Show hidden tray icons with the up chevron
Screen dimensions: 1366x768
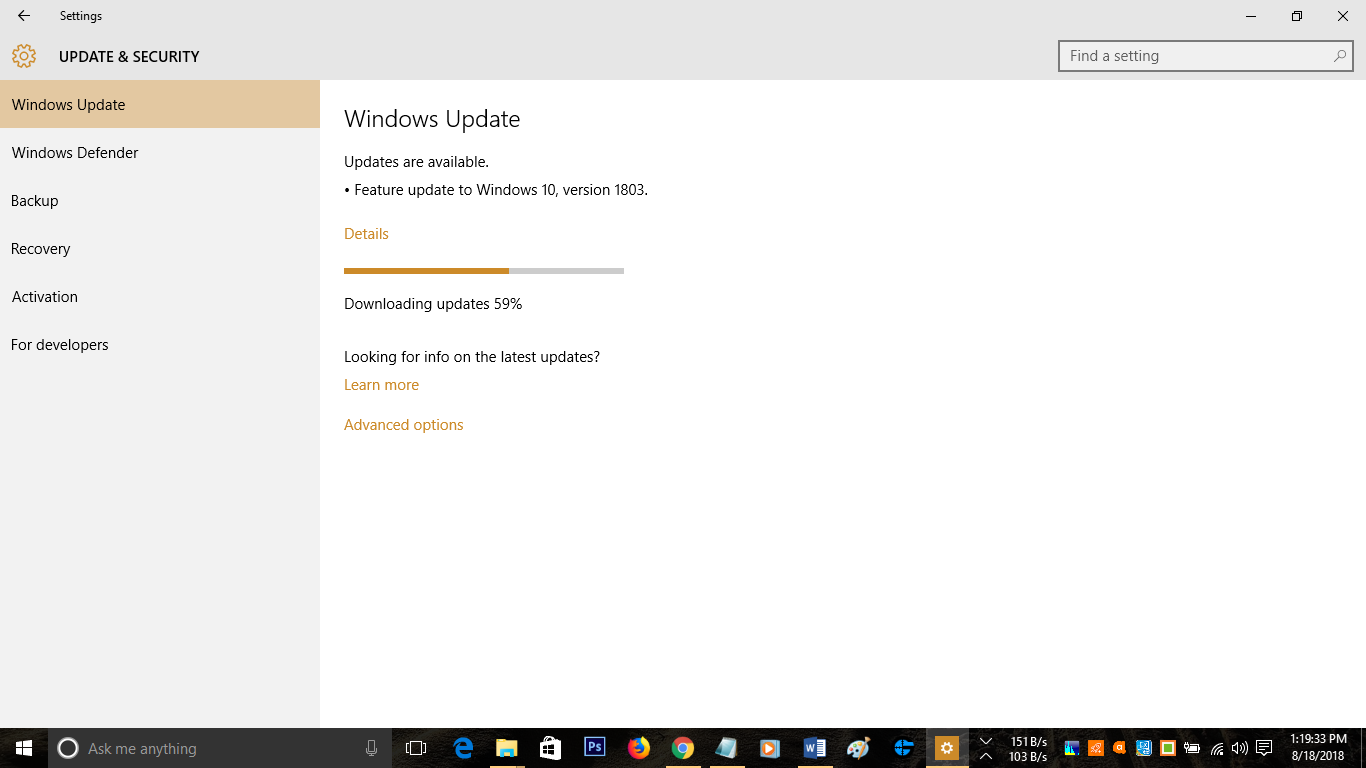click(x=986, y=755)
